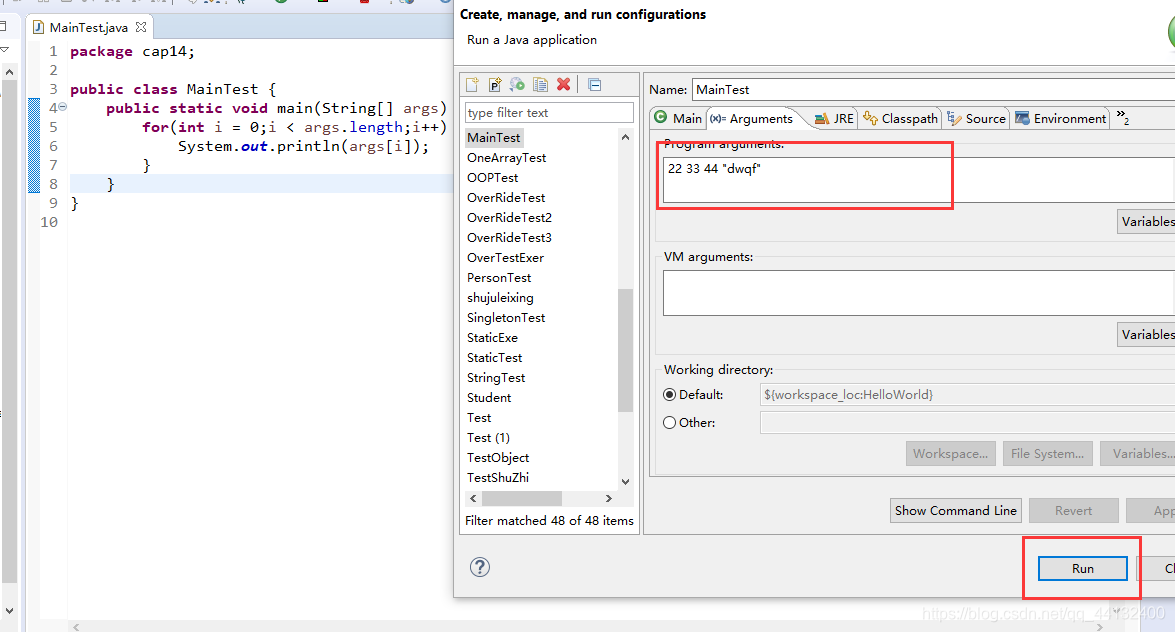Click Variables... button in Working directory
This screenshot has width=1175, height=632.
(x=1138, y=454)
